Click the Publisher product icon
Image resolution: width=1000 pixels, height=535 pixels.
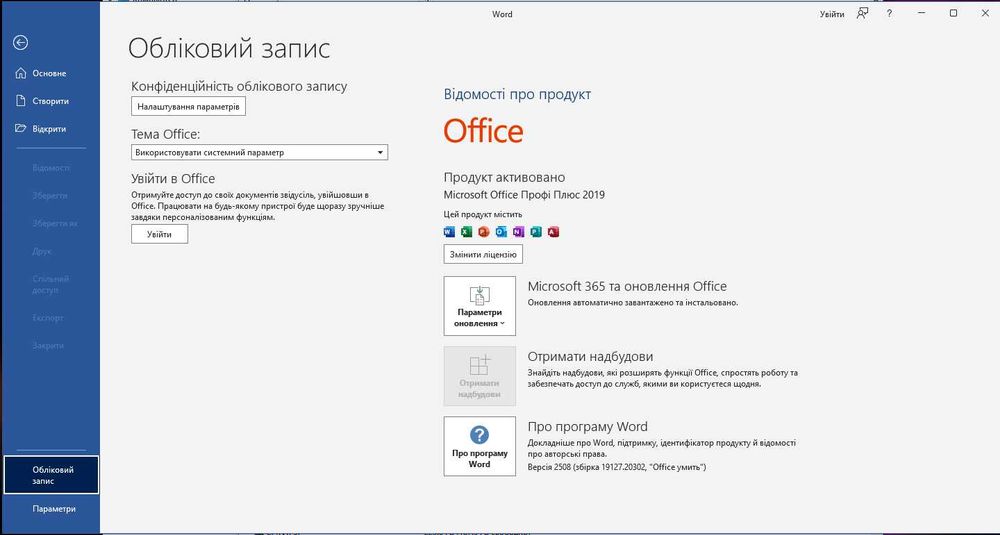(536, 231)
